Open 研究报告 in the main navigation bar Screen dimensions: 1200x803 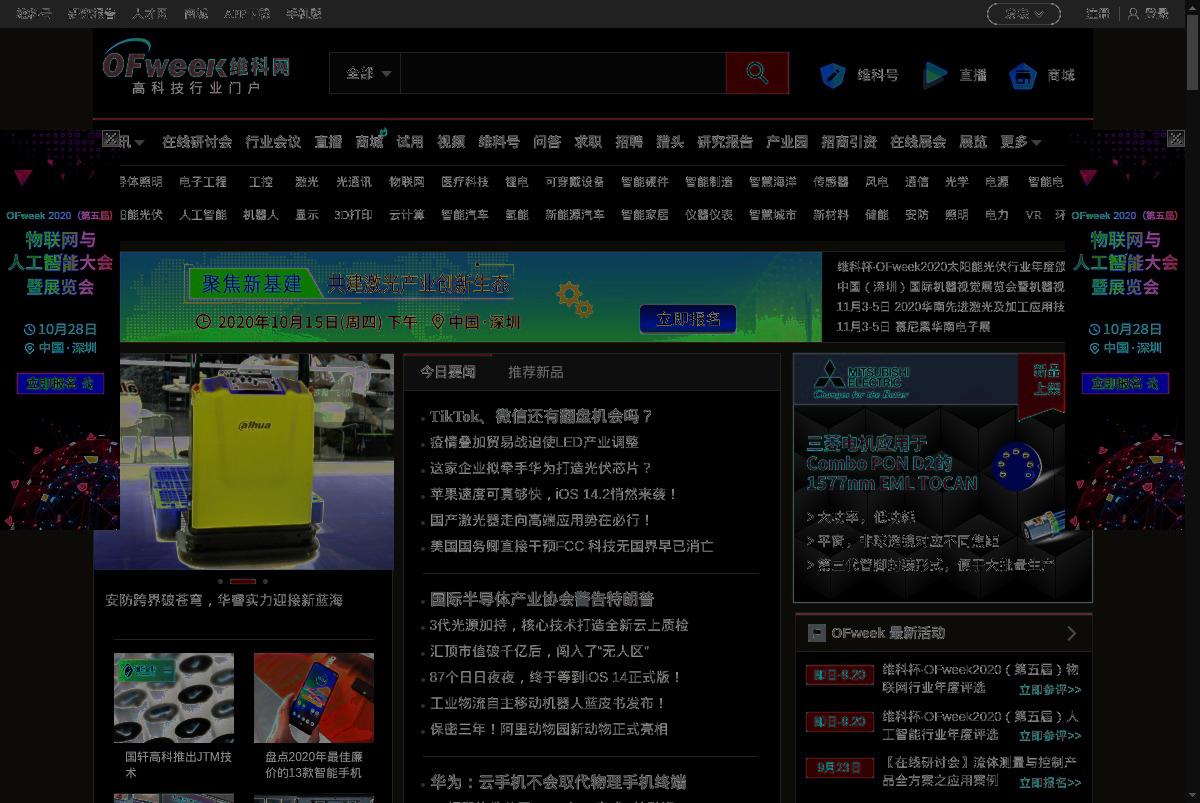tap(725, 142)
